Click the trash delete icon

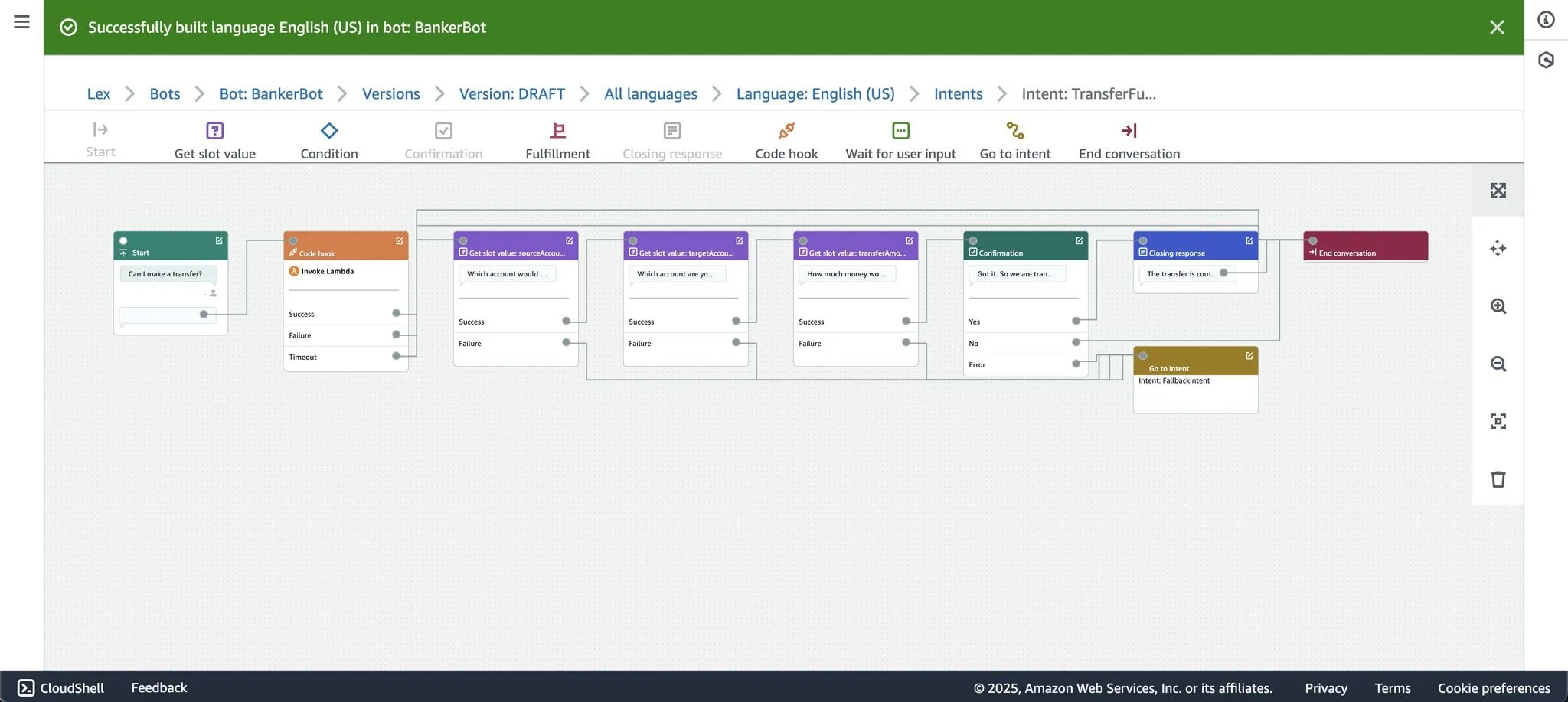point(1498,479)
